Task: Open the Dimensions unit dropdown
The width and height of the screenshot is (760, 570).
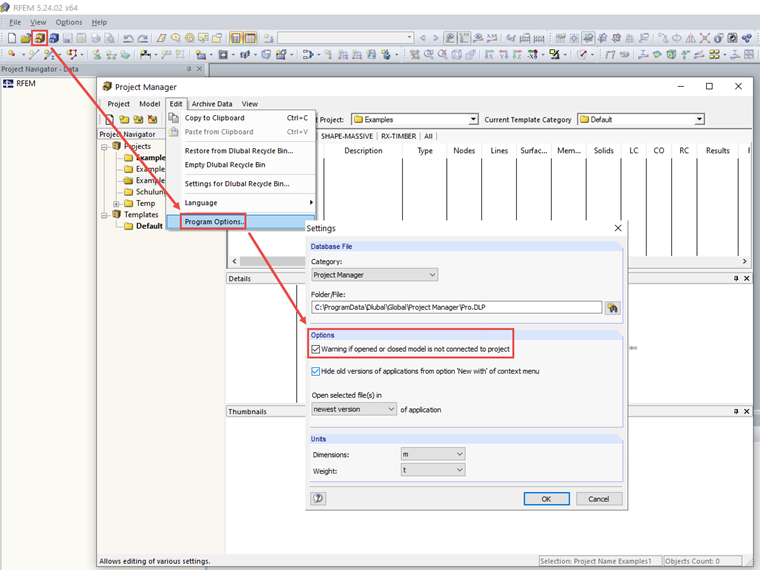Action: coord(433,454)
